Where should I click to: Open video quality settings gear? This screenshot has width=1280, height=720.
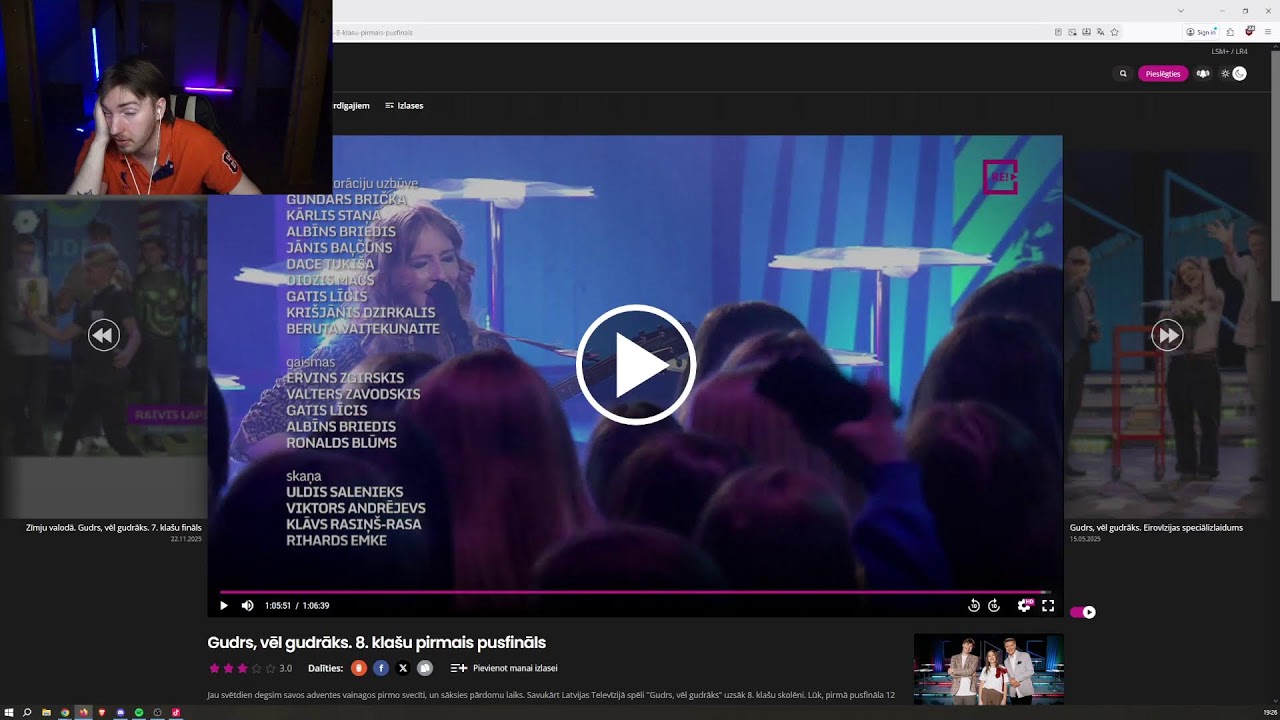tap(1024, 605)
